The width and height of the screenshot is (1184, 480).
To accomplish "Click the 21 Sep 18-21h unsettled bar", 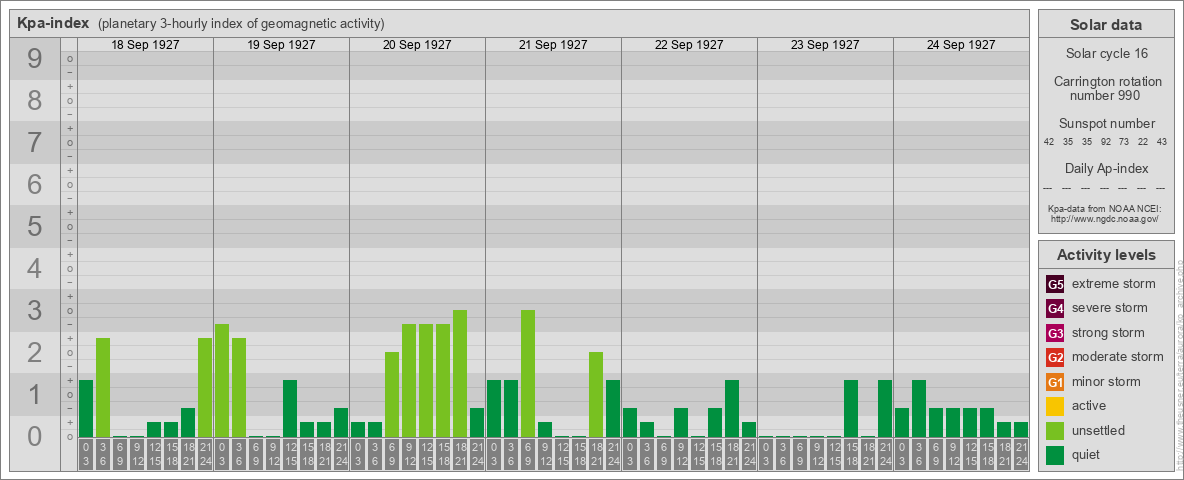I will [596, 395].
